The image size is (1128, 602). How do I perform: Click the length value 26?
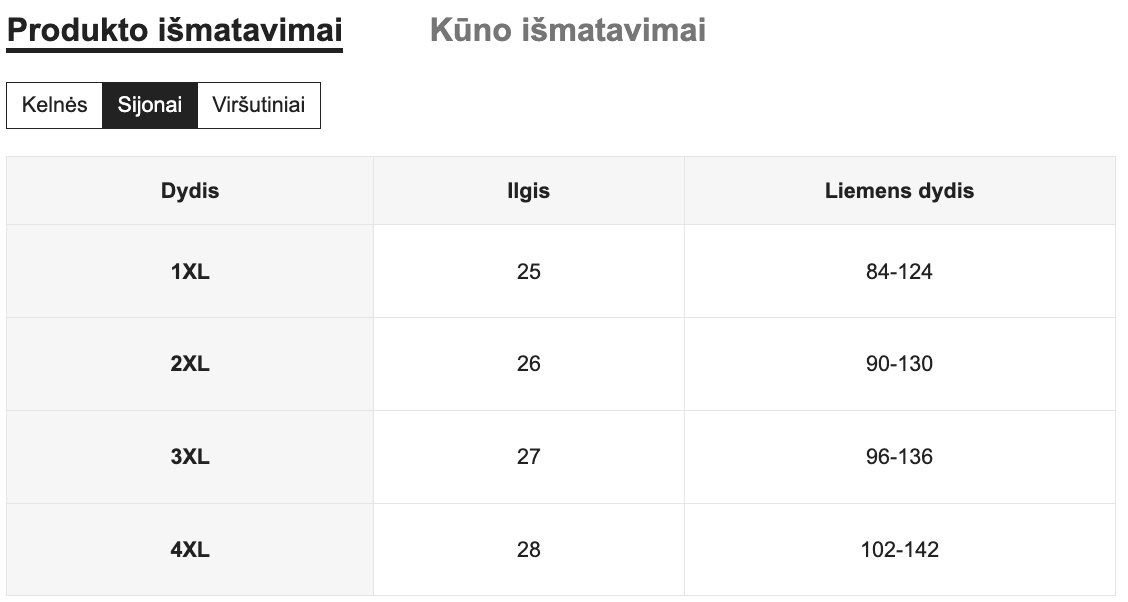pyautogui.click(x=528, y=364)
